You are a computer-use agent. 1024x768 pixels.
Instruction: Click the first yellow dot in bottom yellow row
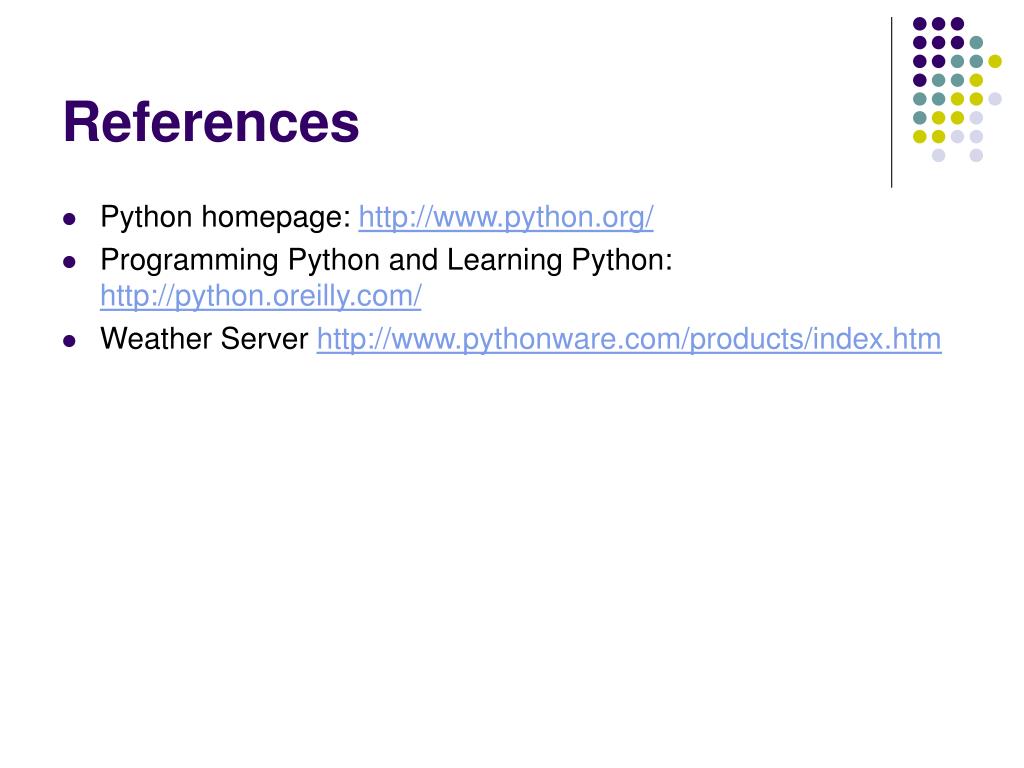919,136
